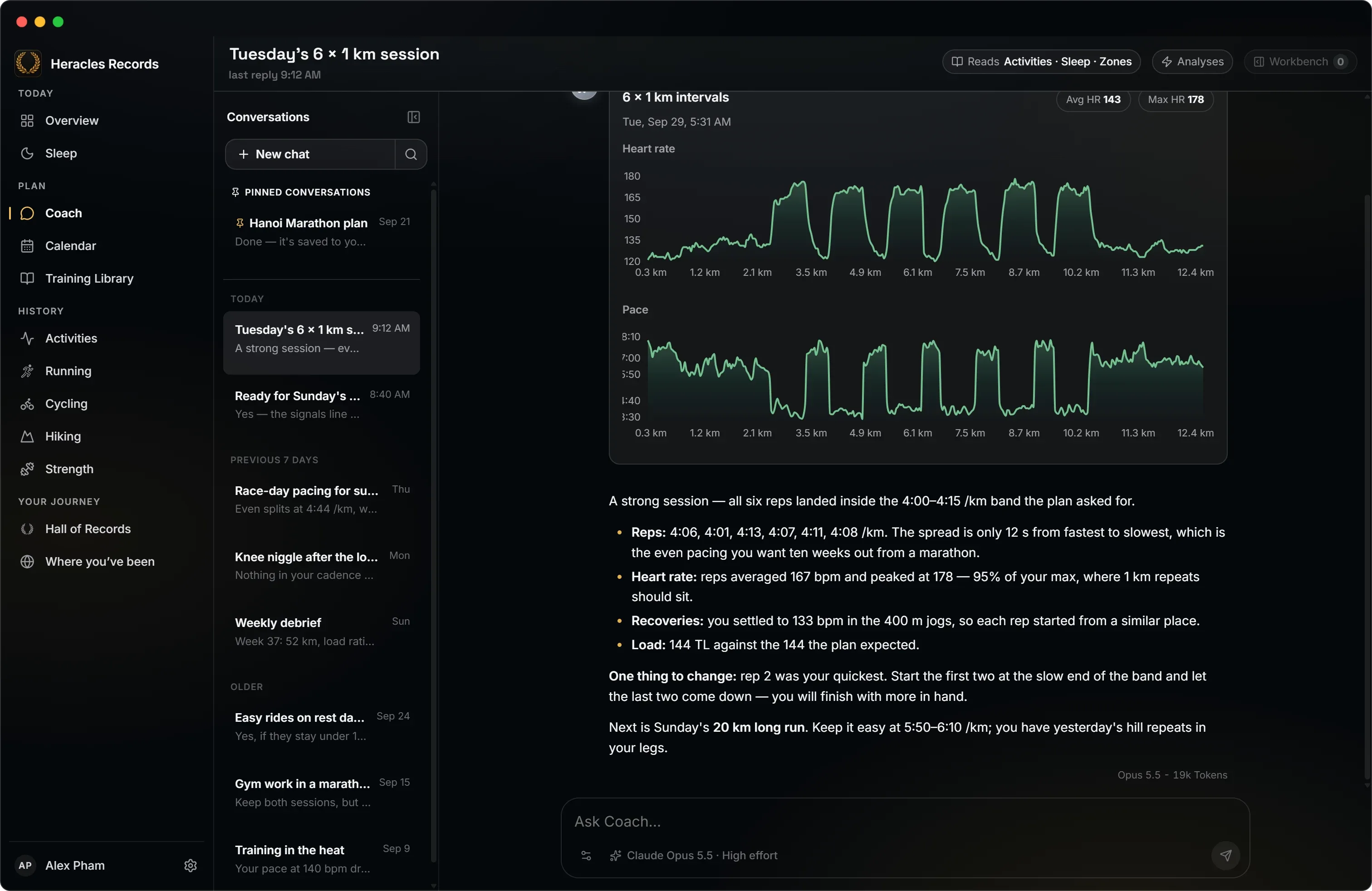Collapse the Conversations panel
Viewport: 1372px width, 891px height.
(x=414, y=117)
